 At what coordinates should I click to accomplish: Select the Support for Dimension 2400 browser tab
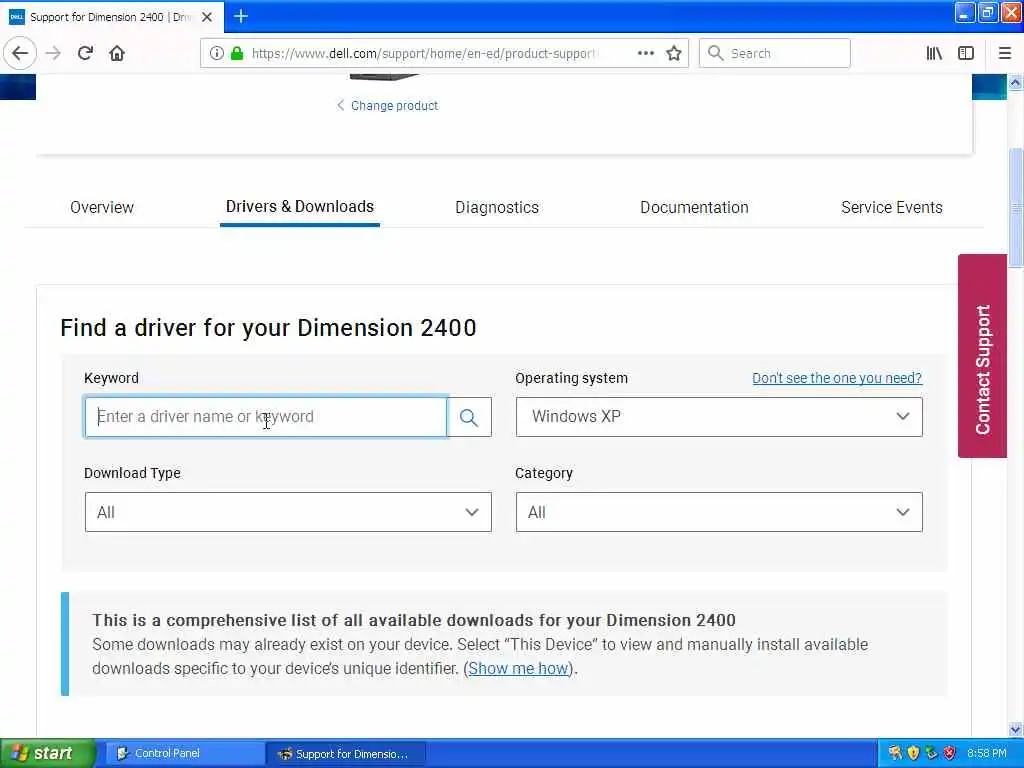[110, 17]
